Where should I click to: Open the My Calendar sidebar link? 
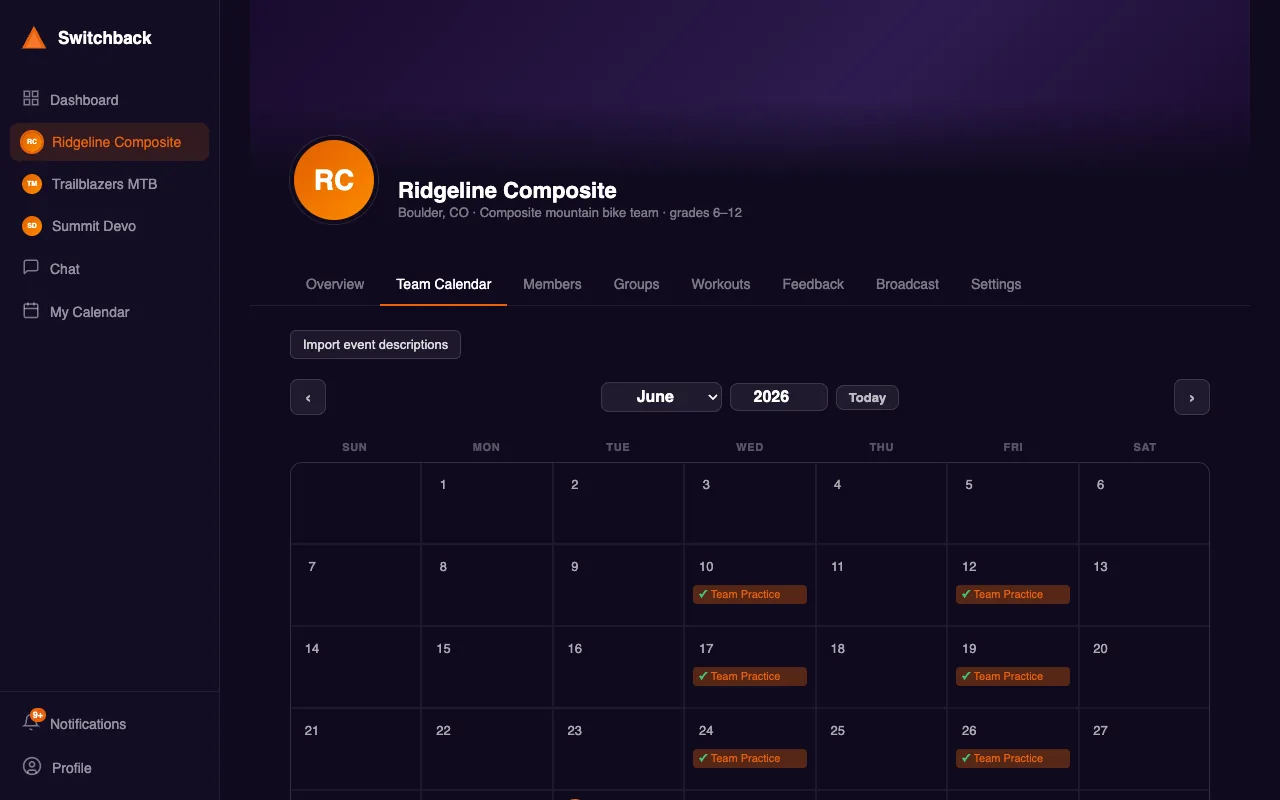pos(110,312)
